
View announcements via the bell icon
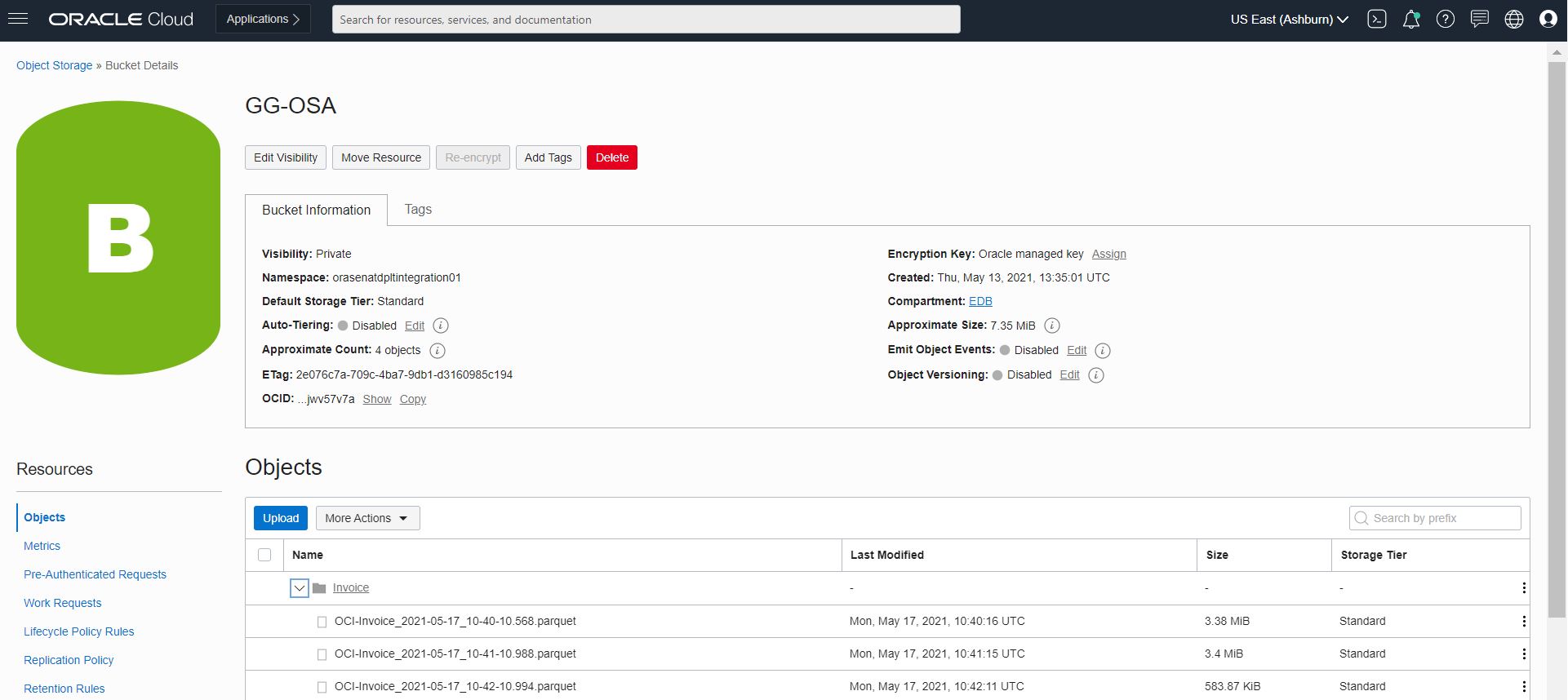(x=1411, y=20)
